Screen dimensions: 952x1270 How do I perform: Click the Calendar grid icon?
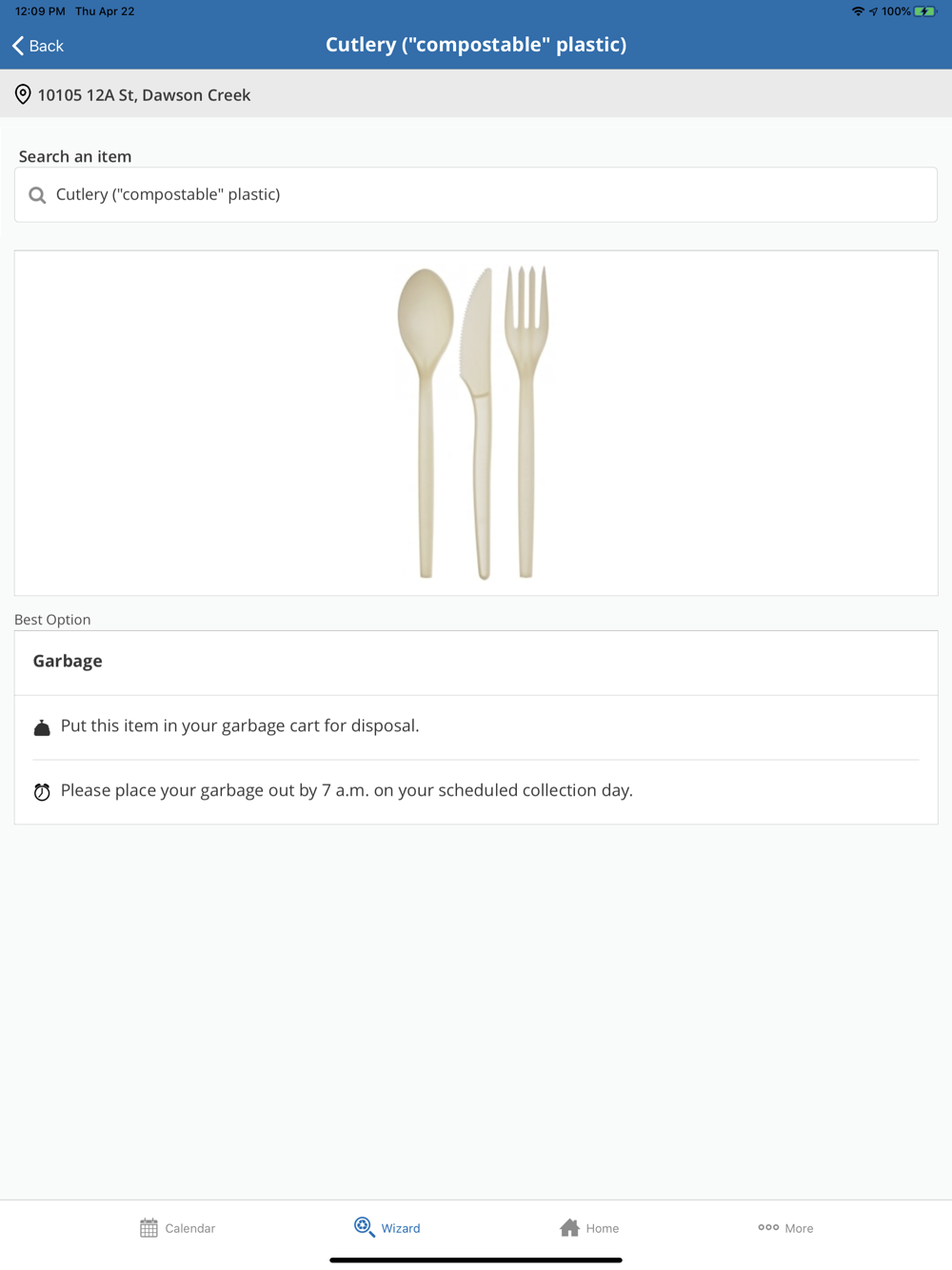click(x=149, y=1228)
